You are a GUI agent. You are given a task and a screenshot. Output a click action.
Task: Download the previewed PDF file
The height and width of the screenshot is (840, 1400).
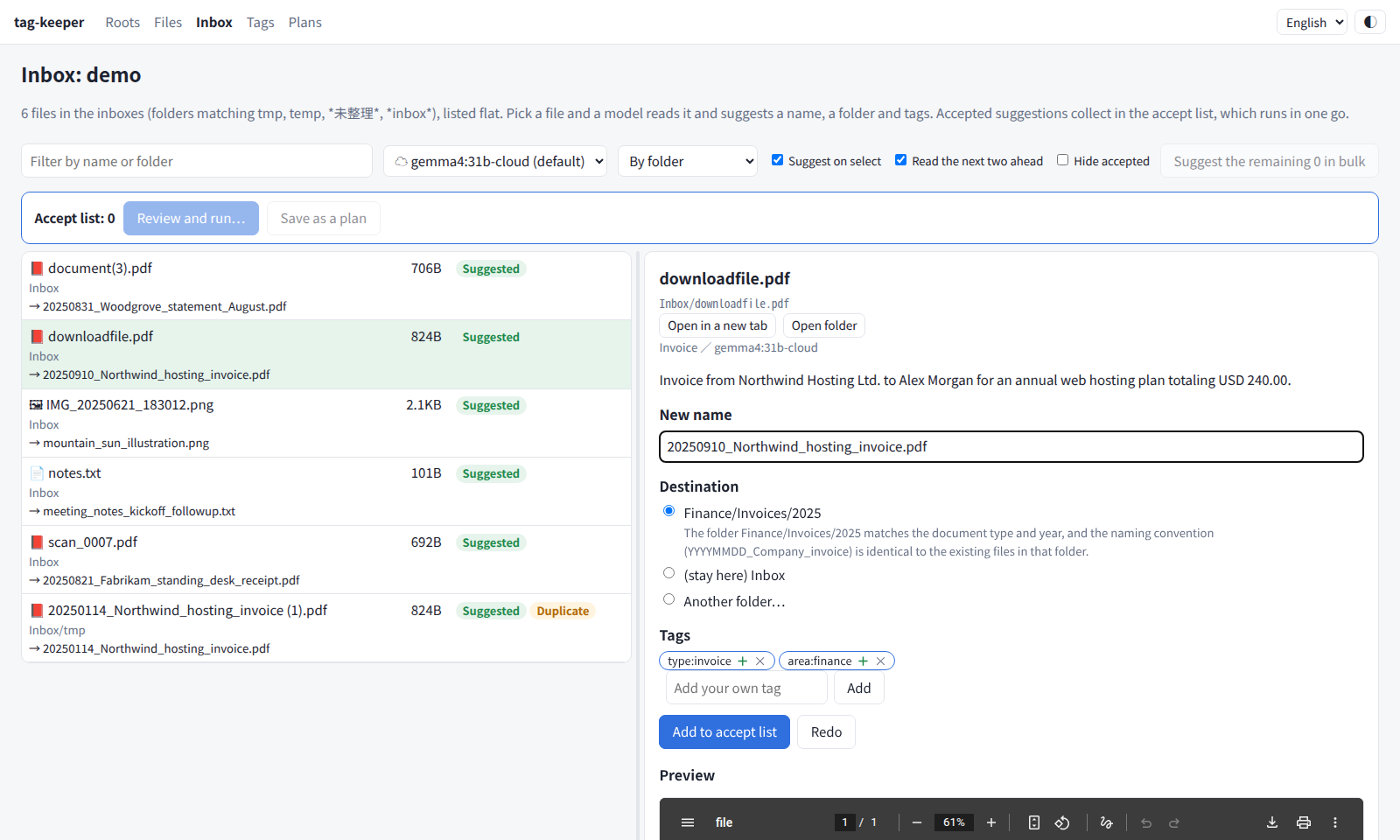click(x=1272, y=822)
